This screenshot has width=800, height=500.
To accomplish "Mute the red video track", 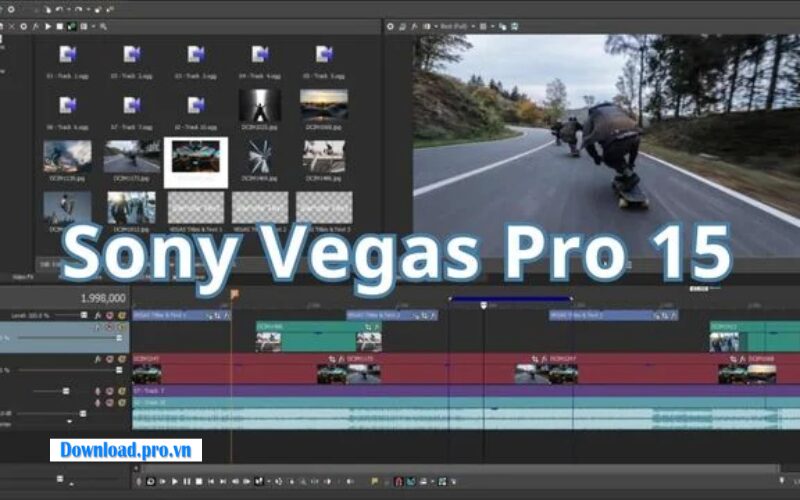I will (x=109, y=359).
